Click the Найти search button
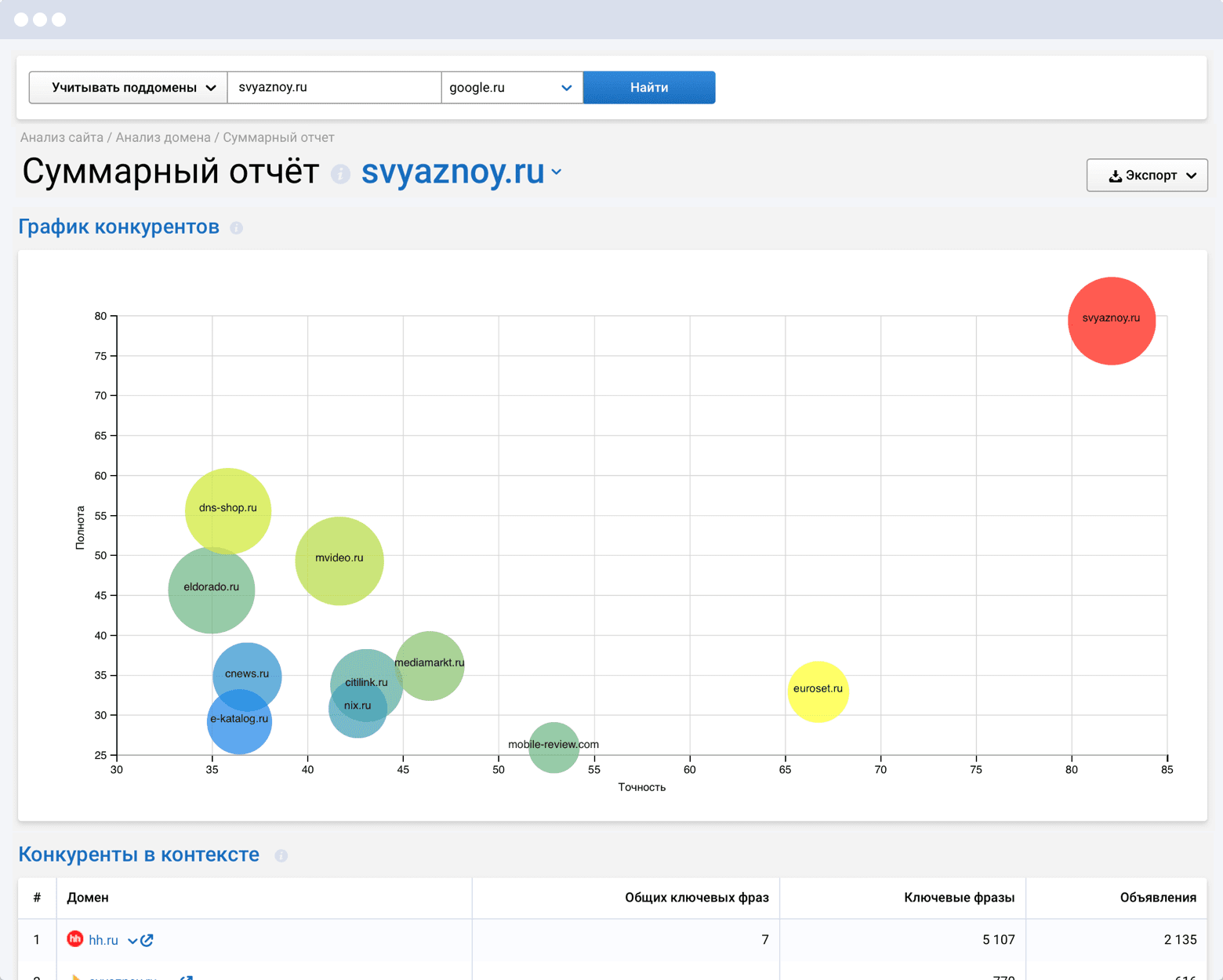This screenshot has height=980, width=1223. (649, 87)
